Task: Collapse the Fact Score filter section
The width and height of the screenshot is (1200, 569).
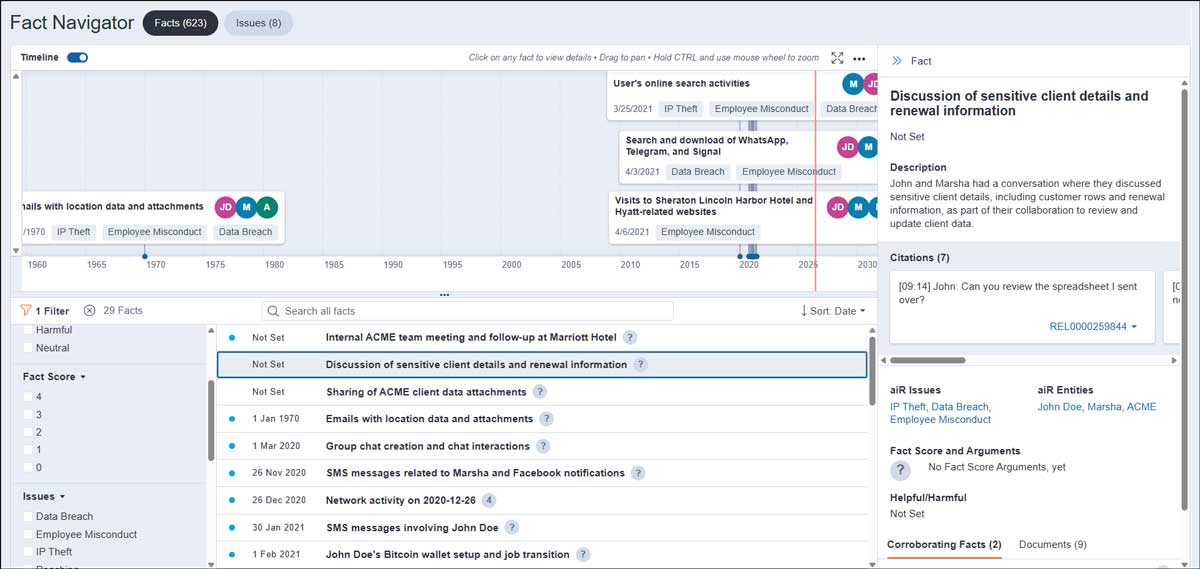Action: 55,377
